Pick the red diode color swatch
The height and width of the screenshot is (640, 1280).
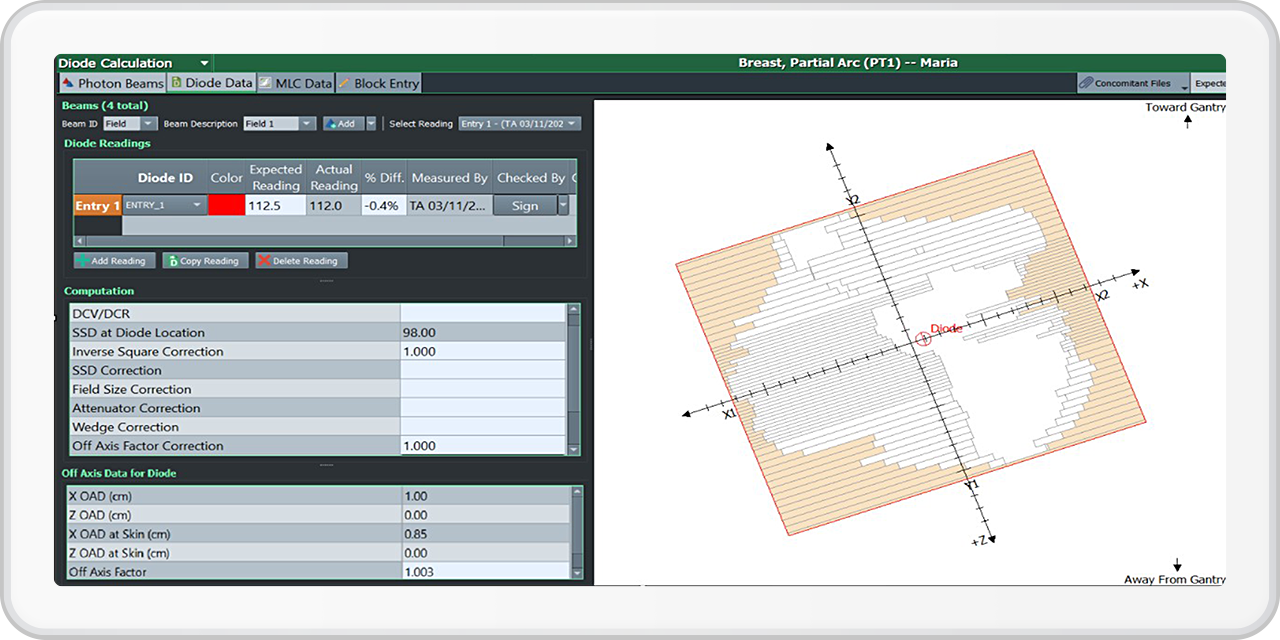226,205
